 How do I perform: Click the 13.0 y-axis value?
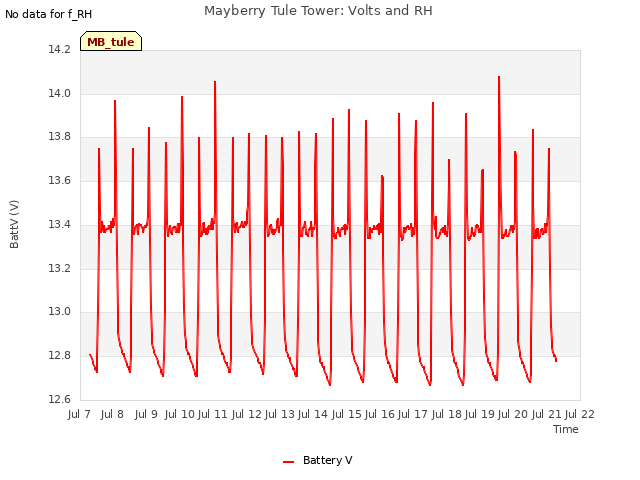tap(60, 312)
